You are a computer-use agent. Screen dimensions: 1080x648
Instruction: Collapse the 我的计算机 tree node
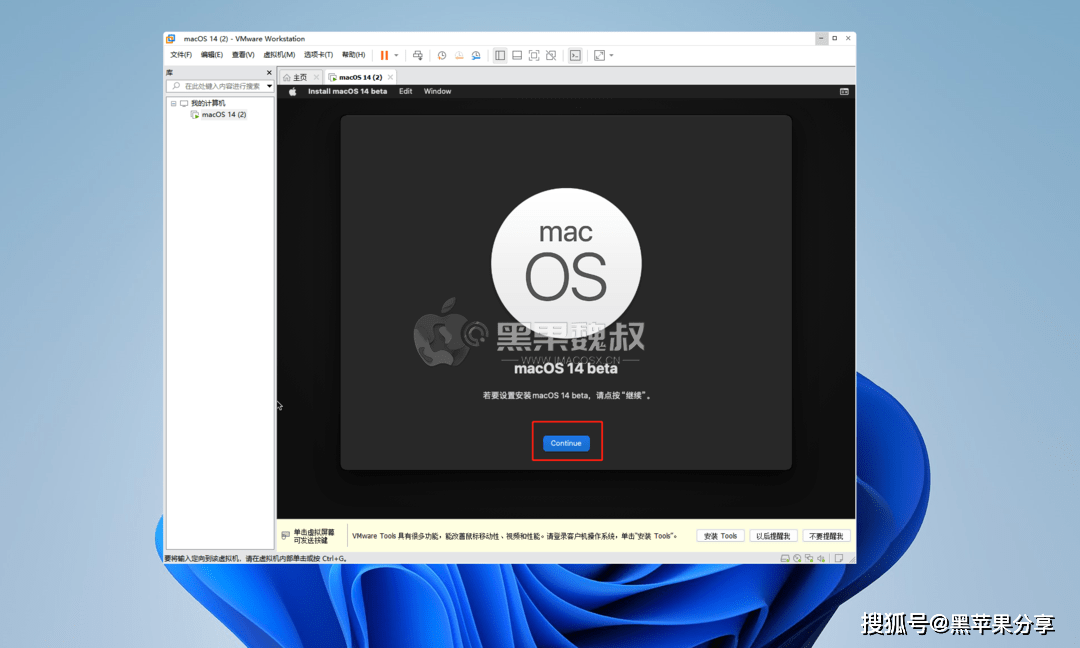(x=174, y=103)
